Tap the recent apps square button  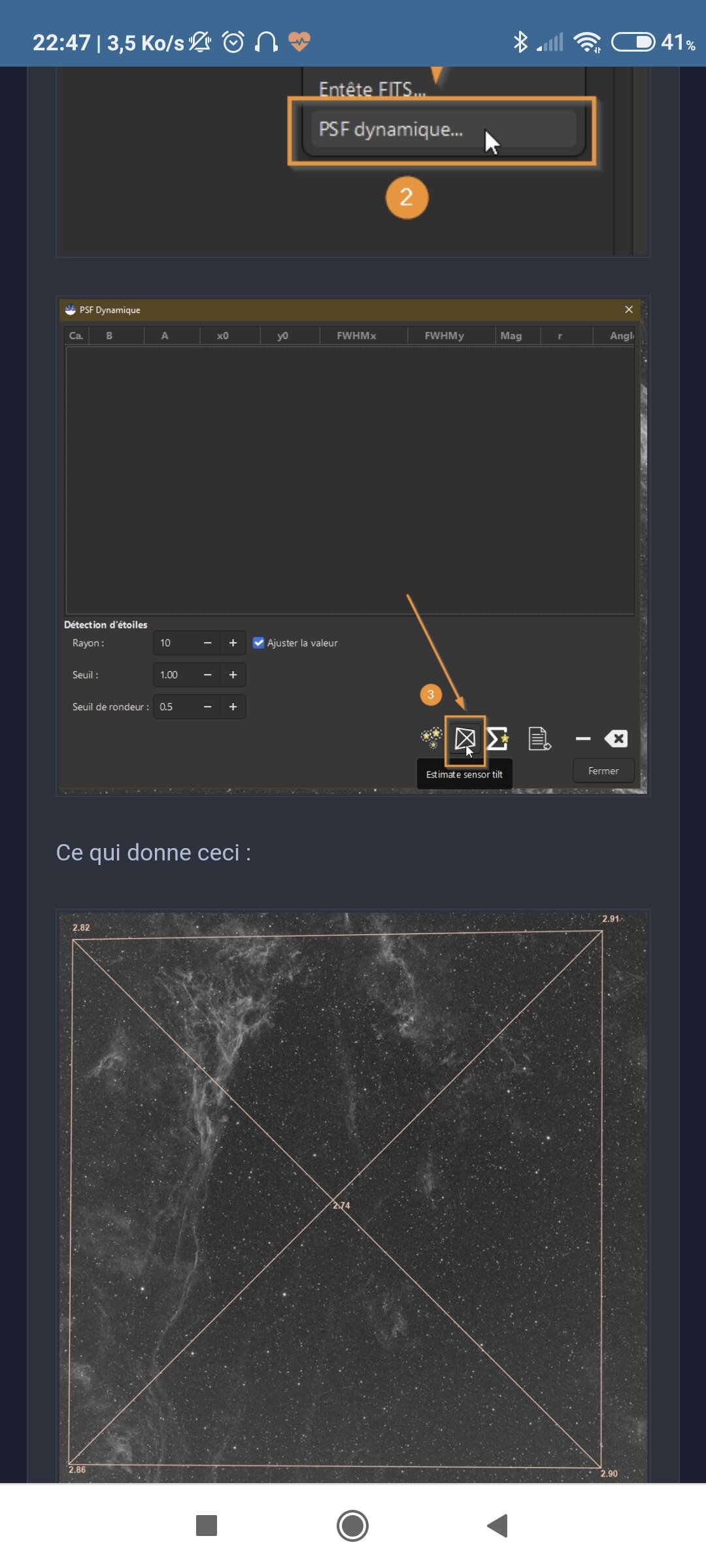point(207,1526)
